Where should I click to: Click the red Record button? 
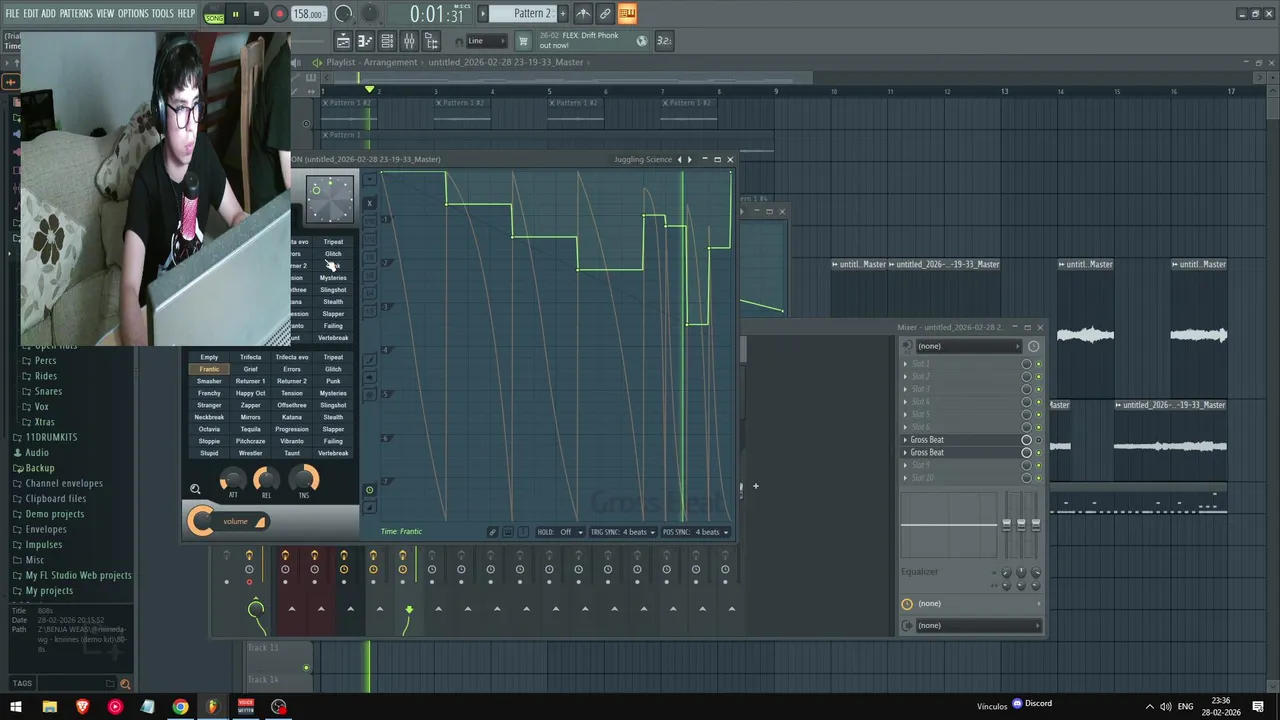coord(279,14)
